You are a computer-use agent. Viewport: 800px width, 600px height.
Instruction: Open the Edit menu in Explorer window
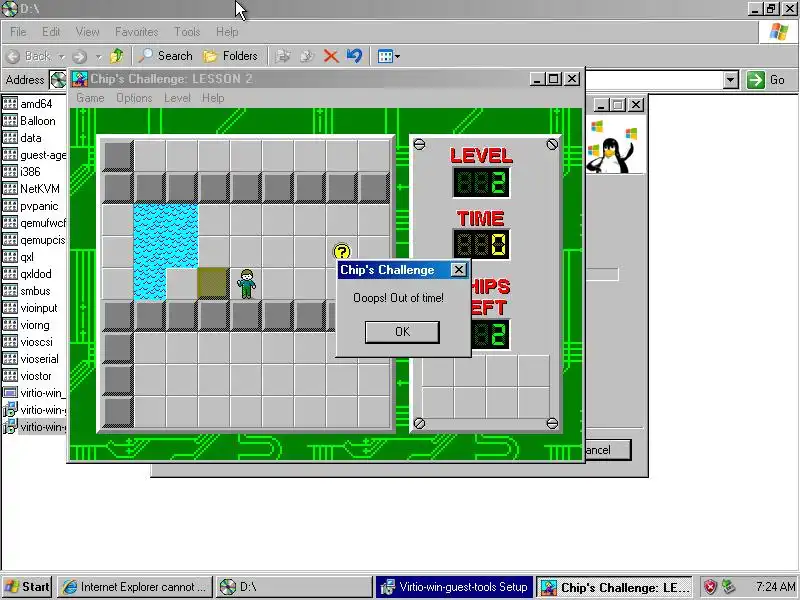51,32
